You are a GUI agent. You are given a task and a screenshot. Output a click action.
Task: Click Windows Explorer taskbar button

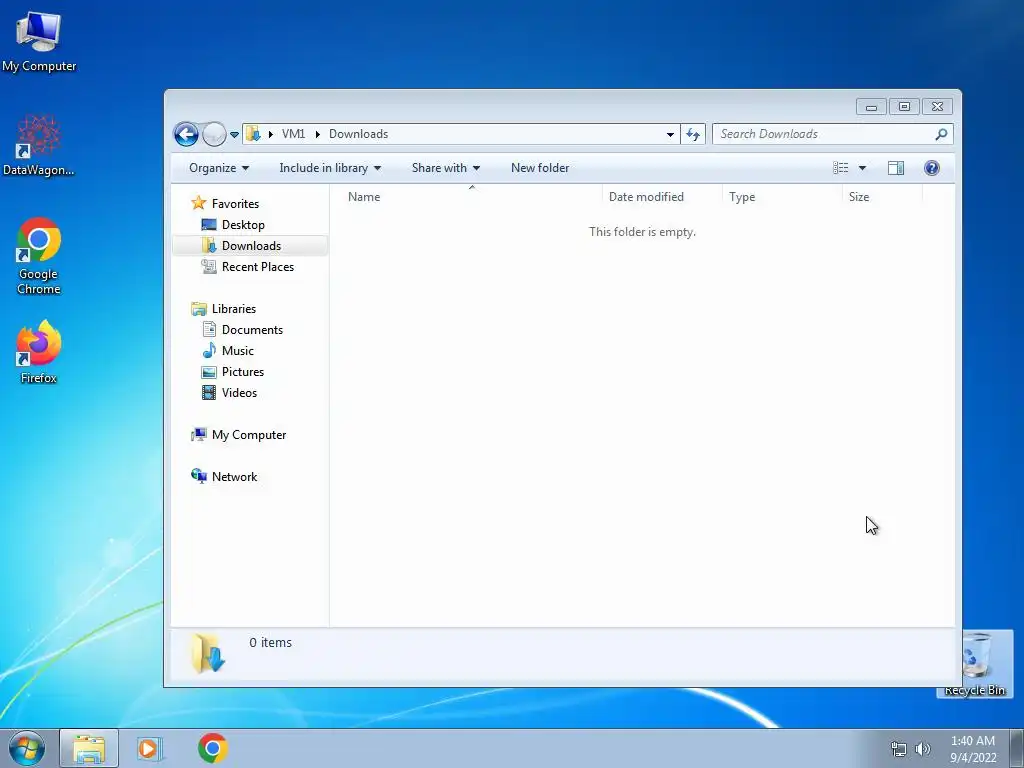[89, 748]
